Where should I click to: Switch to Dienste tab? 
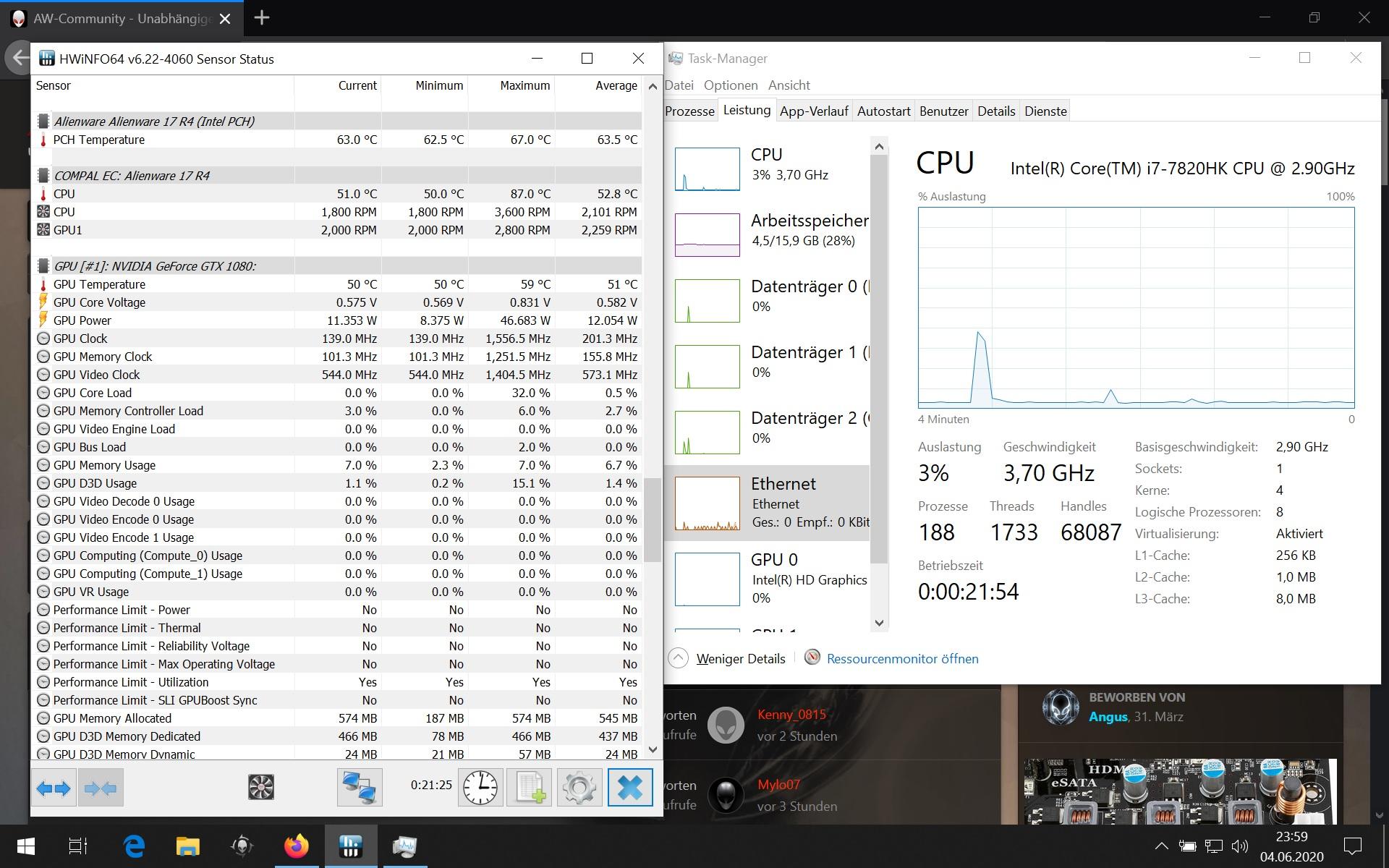tap(1045, 111)
